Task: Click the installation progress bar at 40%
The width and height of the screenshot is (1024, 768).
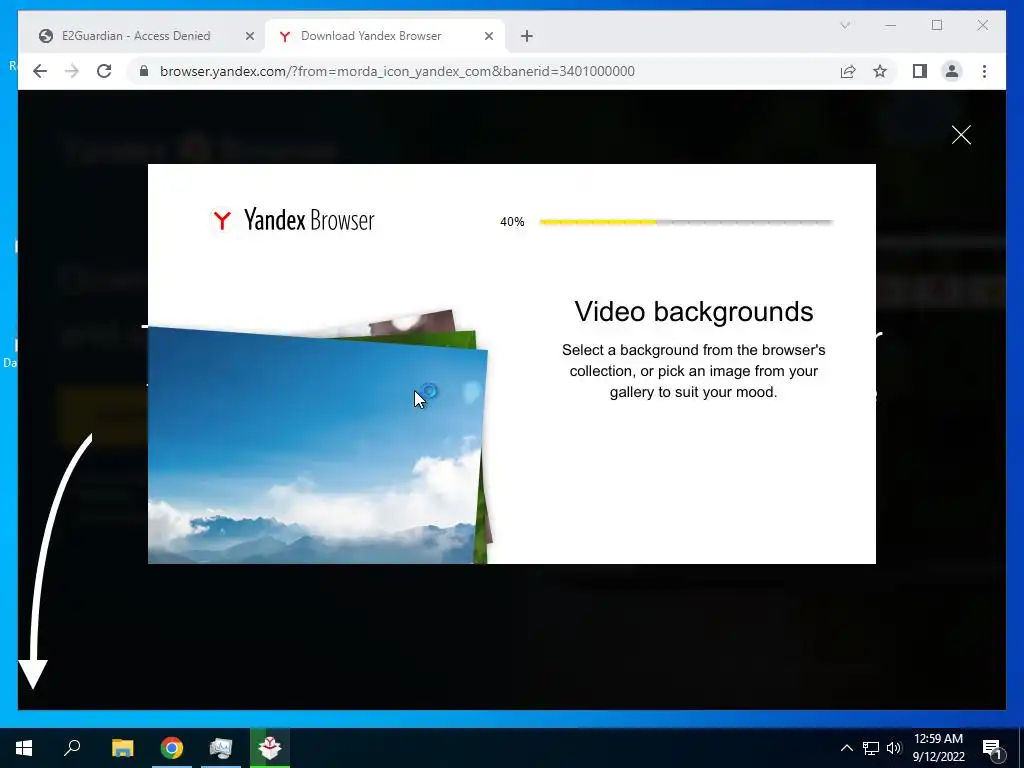Action: coord(686,222)
